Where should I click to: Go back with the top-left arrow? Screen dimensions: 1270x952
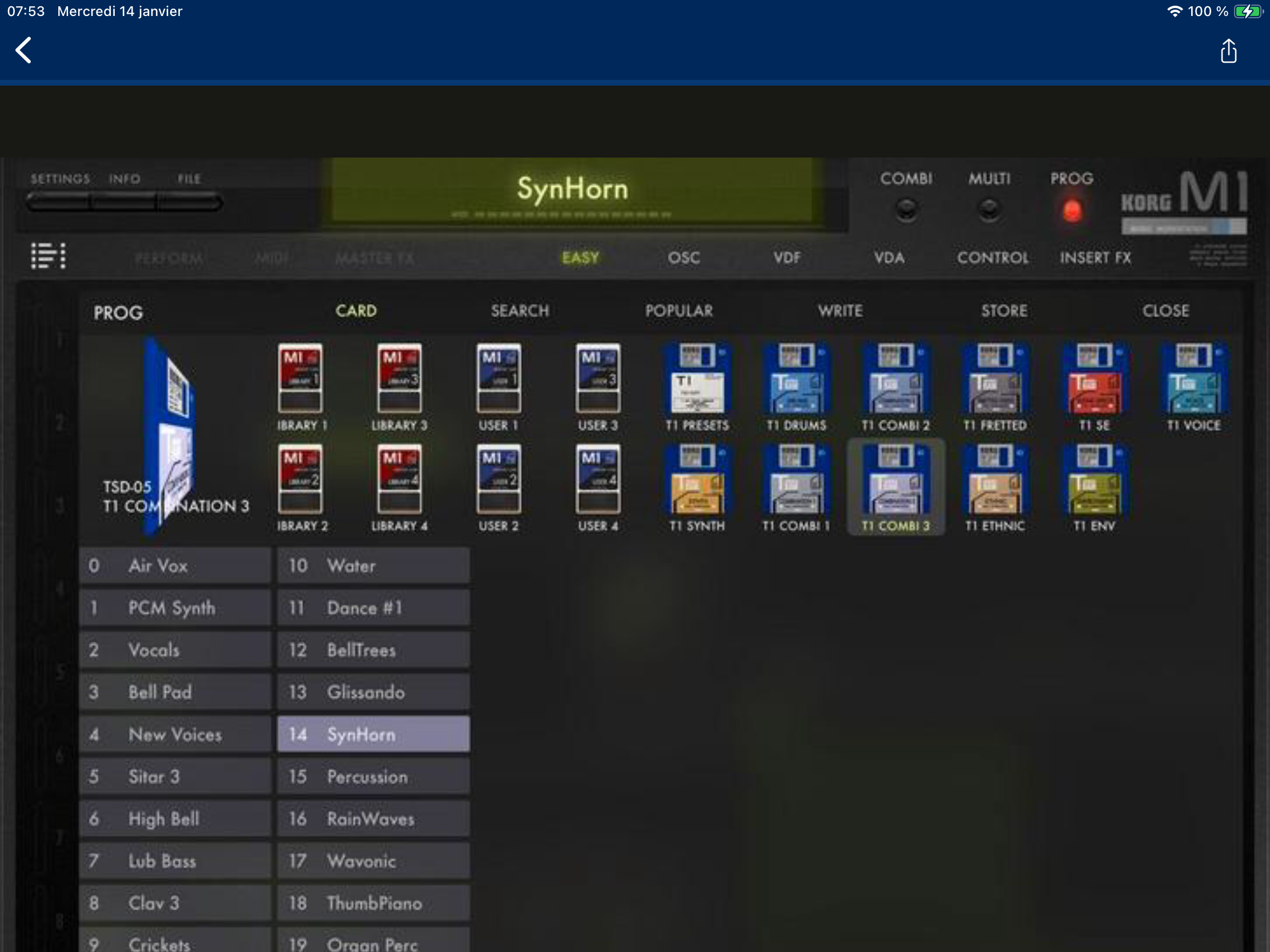point(23,50)
